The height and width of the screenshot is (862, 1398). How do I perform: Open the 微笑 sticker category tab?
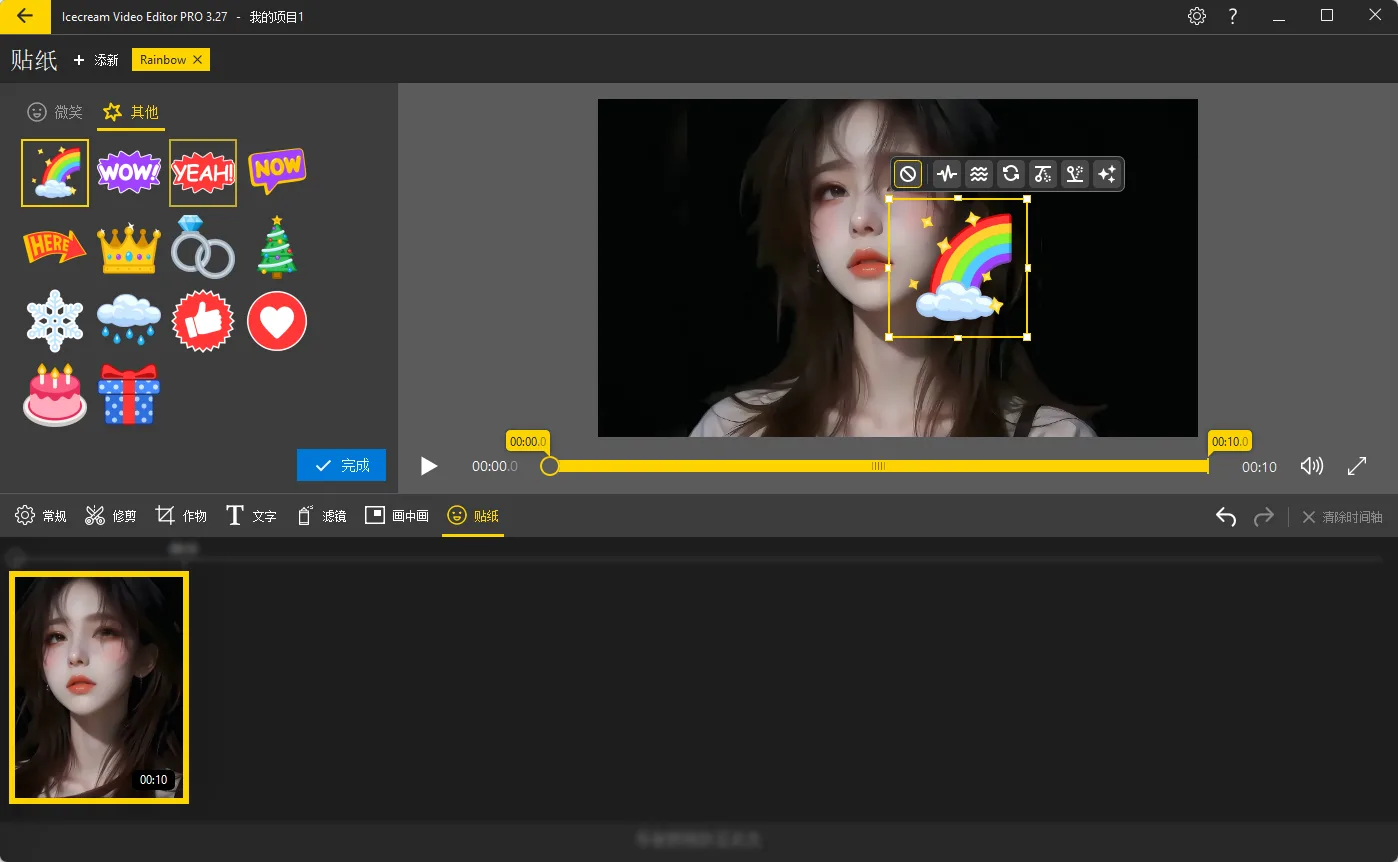(x=55, y=112)
